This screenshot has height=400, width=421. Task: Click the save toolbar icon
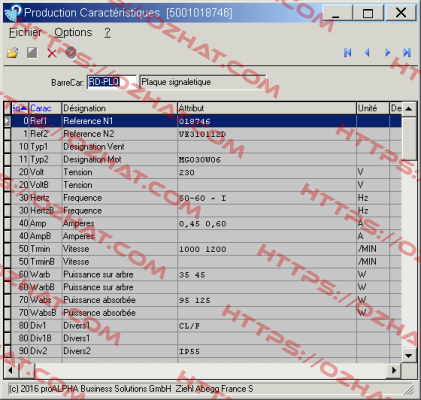[32, 53]
